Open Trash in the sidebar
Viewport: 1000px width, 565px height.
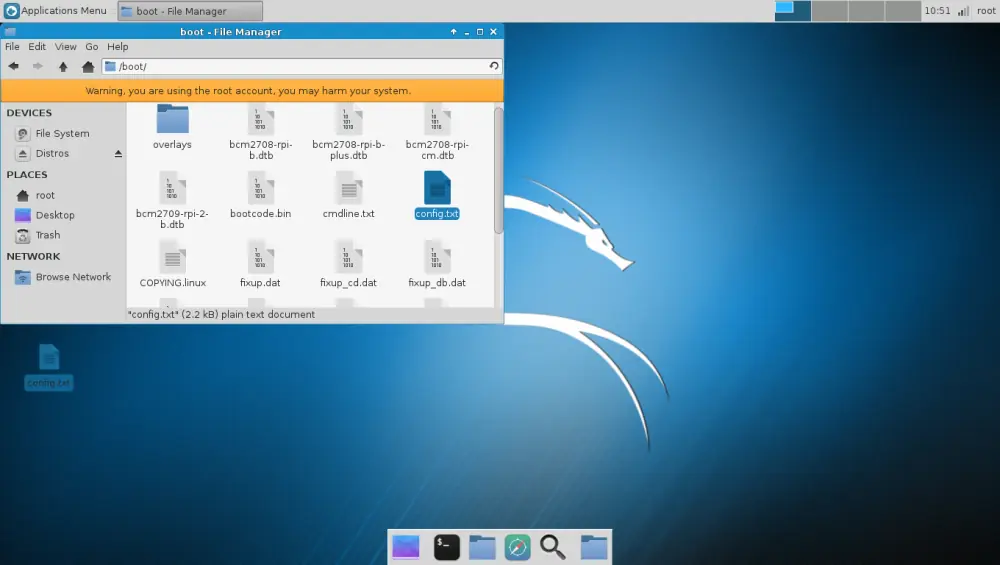tap(48, 235)
